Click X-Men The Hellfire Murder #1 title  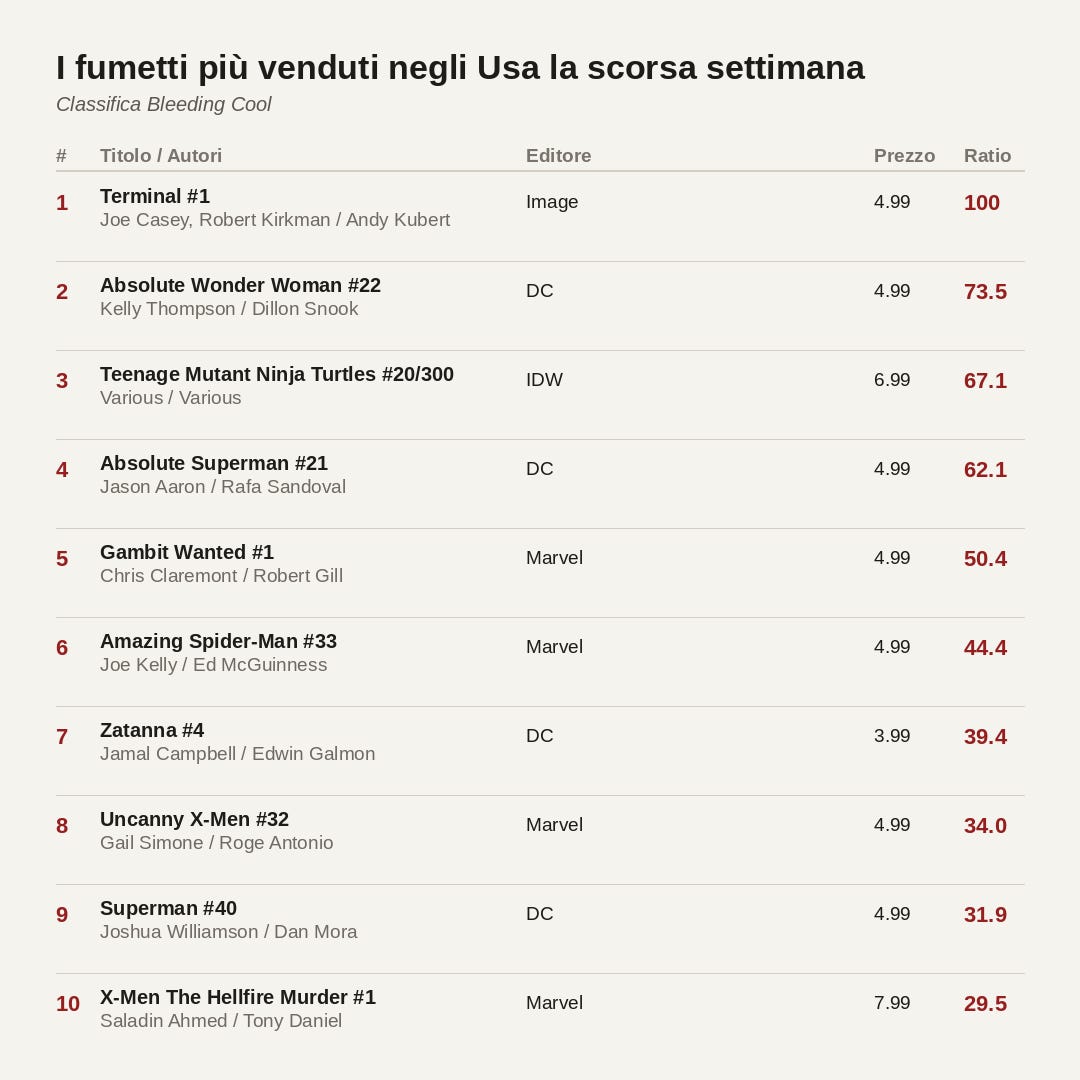[238, 997]
